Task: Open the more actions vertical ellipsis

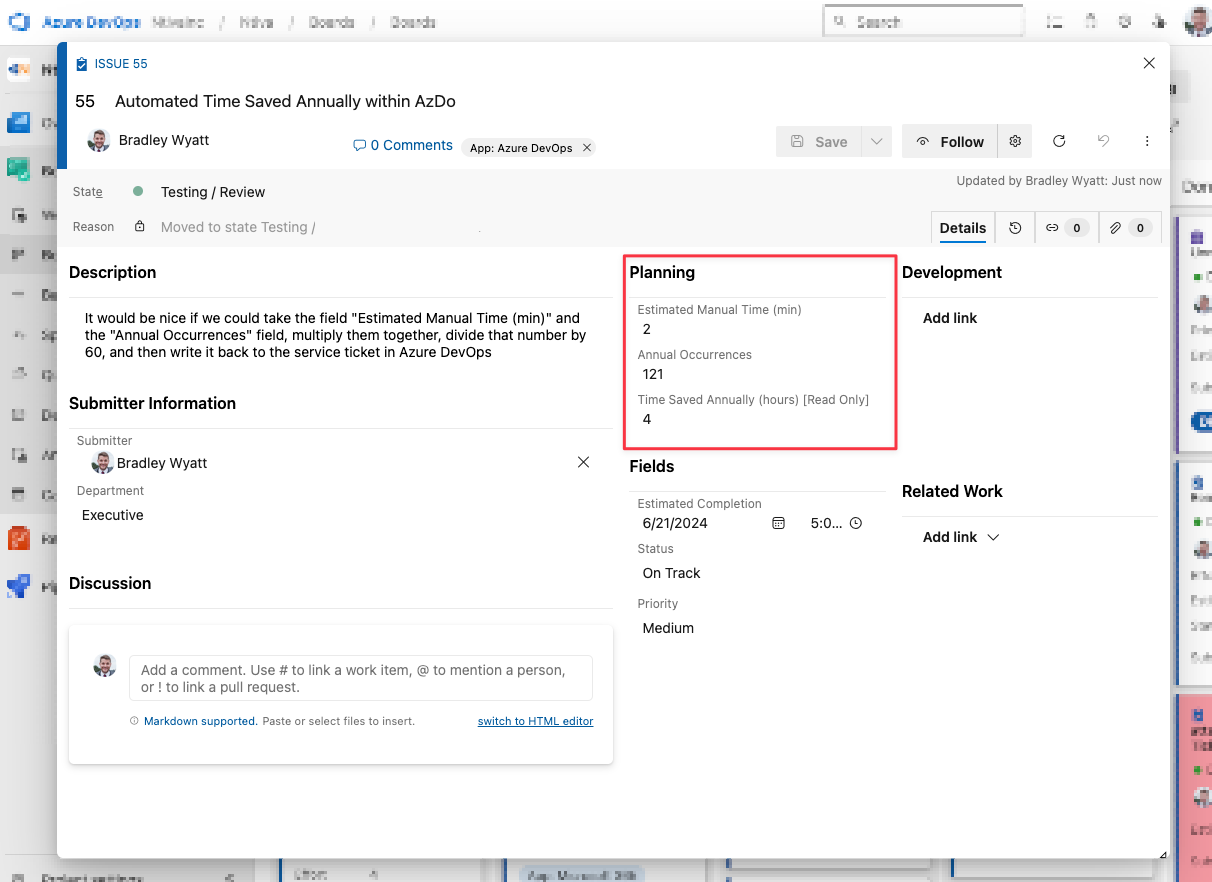Action: pos(1147,142)
